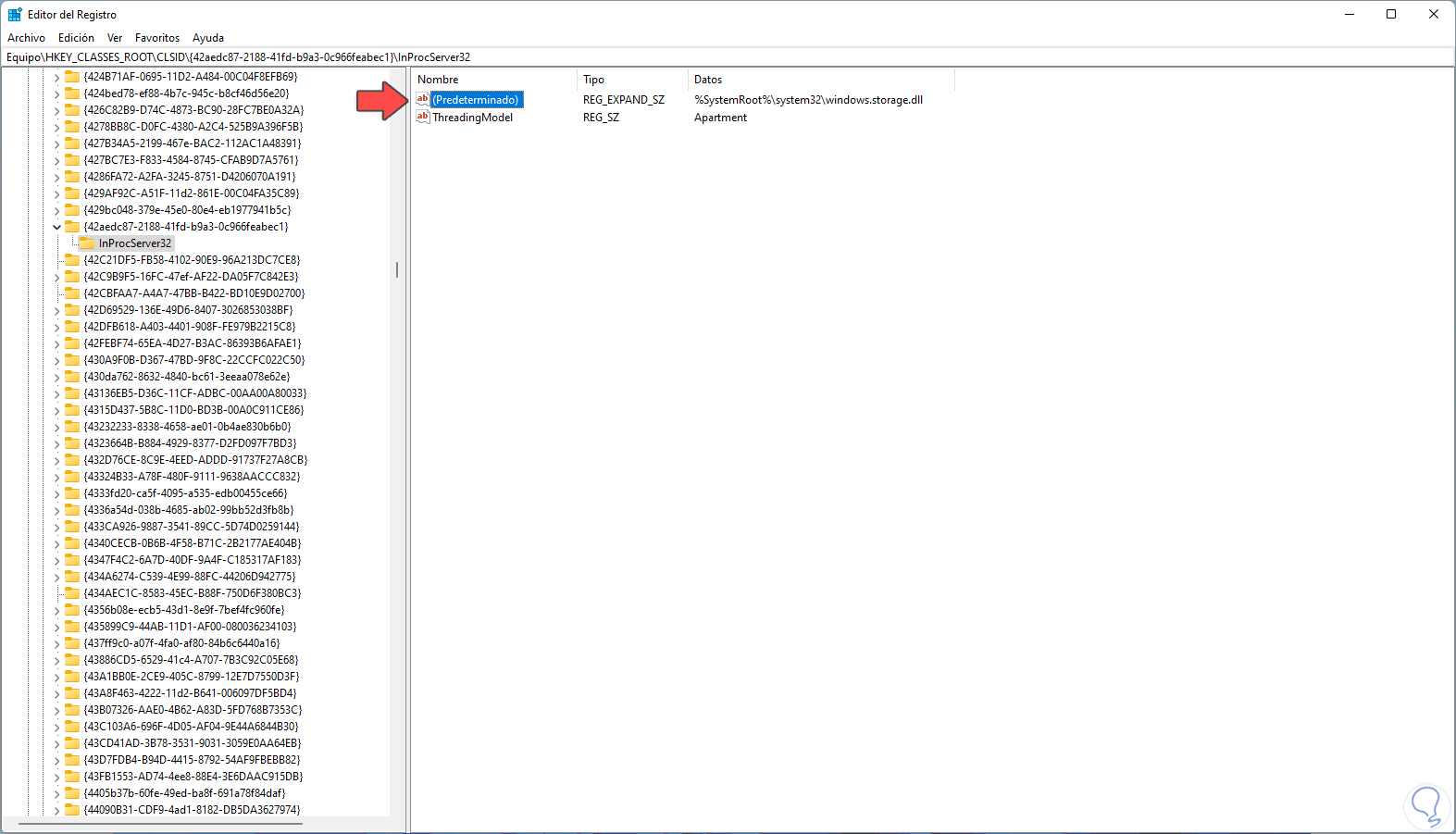This screenshot has width=1456, height=834.
Task: Expand the {43136EB5-D36C-11CF-ADBC-00AA00A80033} key
Action: coord(56,392)
